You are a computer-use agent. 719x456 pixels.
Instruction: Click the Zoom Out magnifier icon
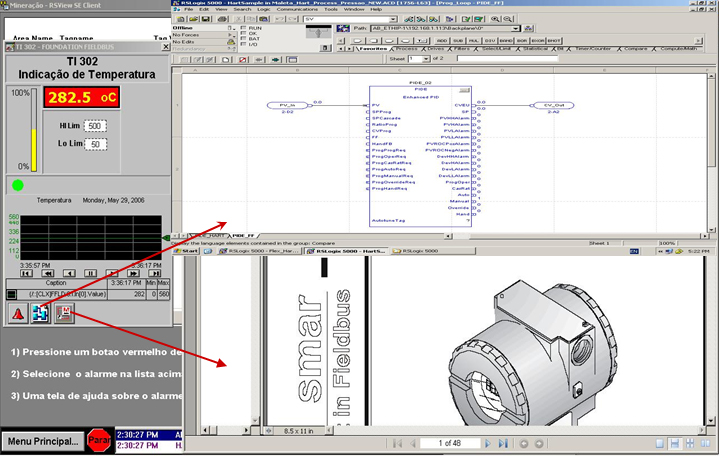(508, 19)
